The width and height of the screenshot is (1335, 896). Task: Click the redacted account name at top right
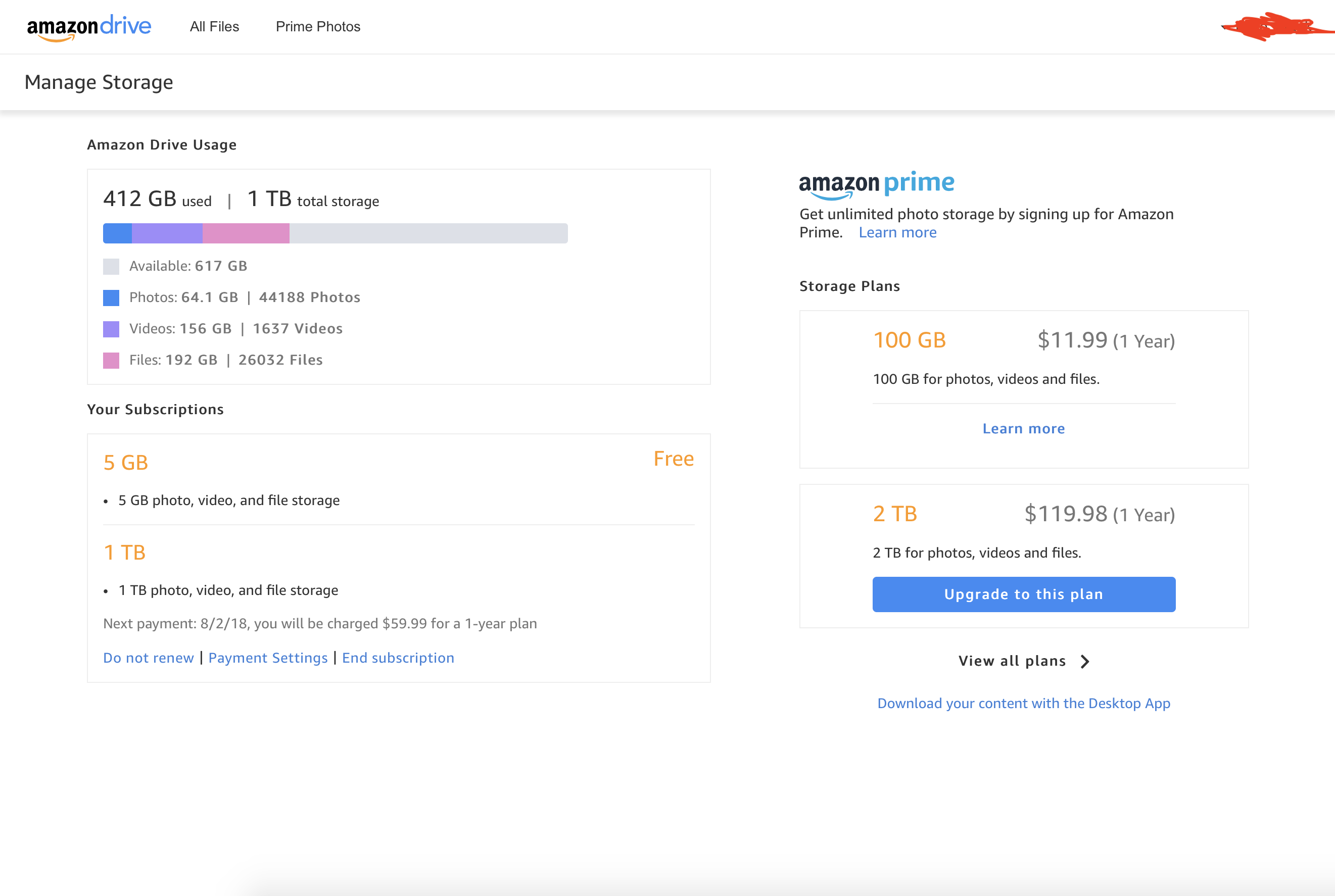[1275, 27]
